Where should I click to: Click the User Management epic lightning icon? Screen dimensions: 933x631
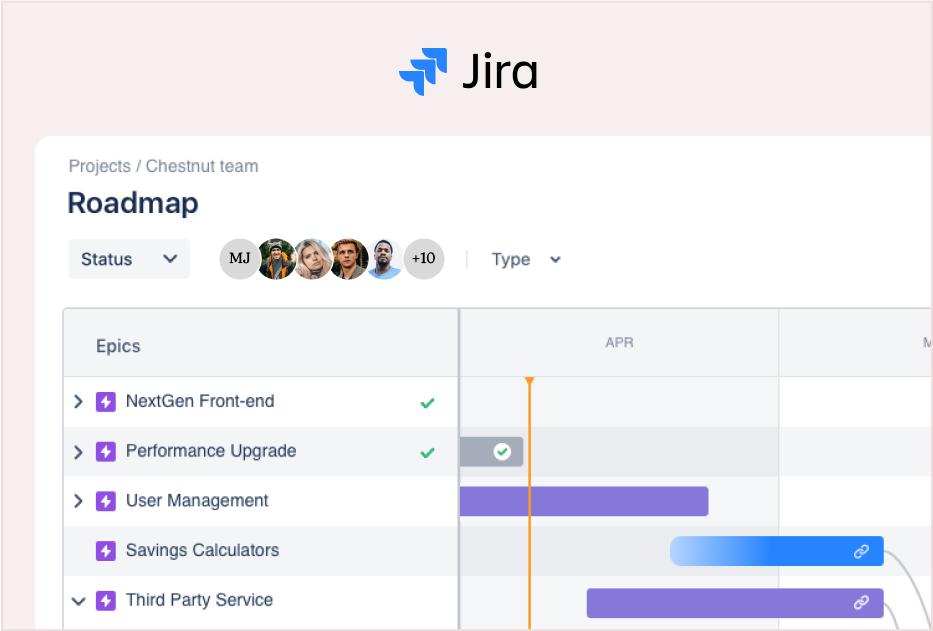(106, 501)
